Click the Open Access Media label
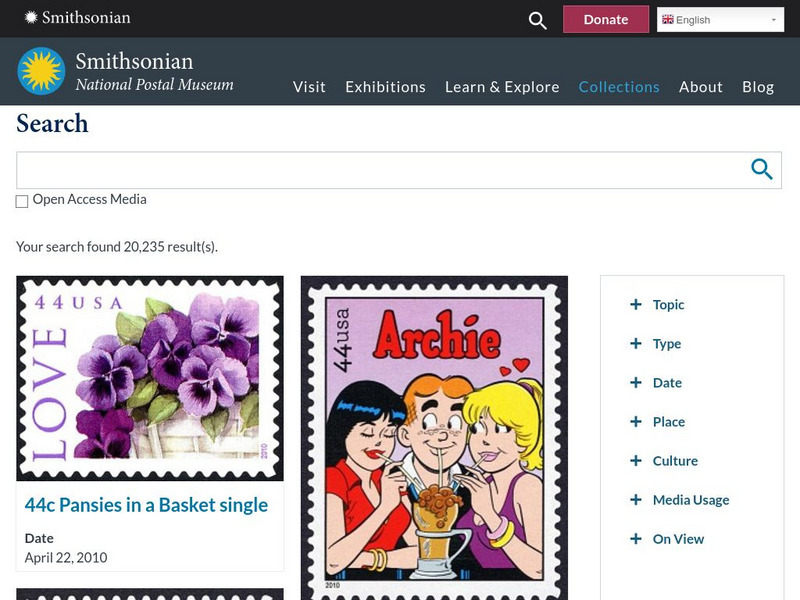 [90, 199]
